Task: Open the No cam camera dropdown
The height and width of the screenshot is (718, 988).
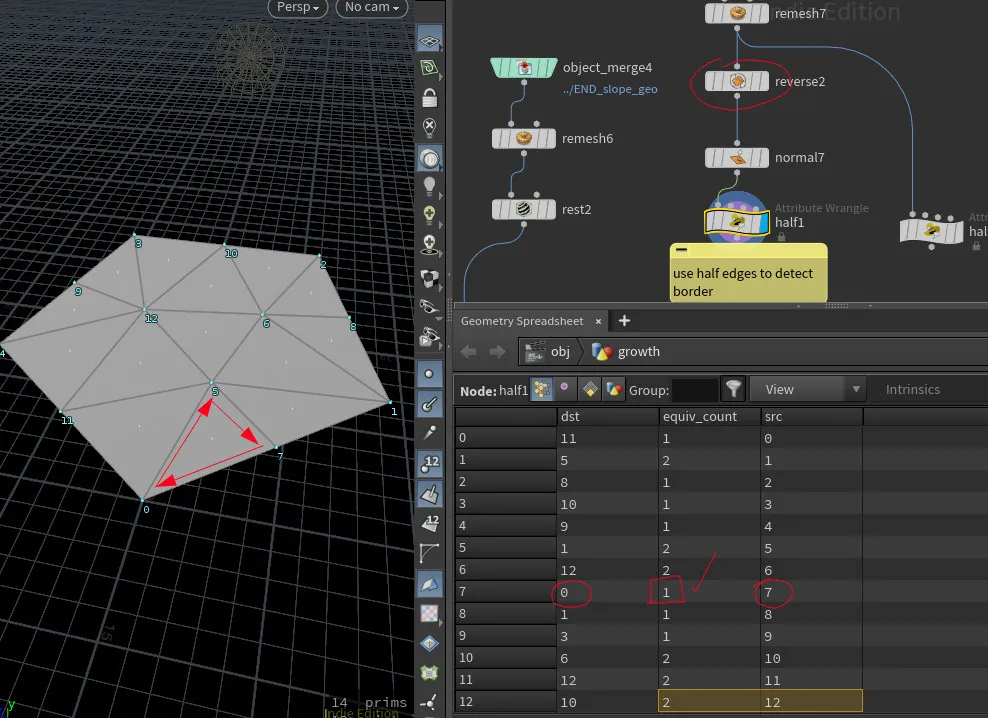Action: coord(372,7)
